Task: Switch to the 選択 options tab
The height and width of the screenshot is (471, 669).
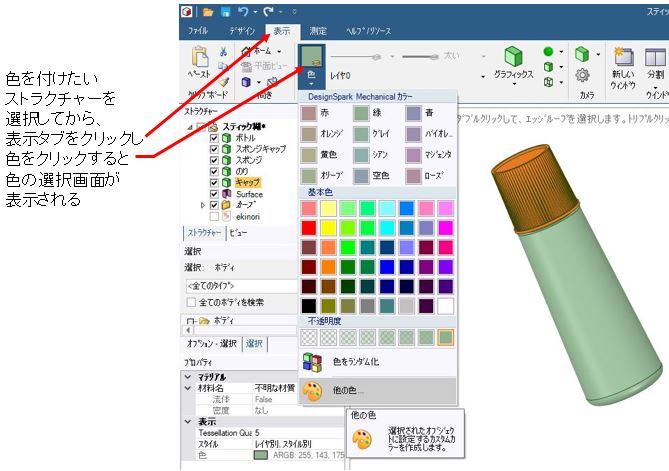Action: [254, 343]
